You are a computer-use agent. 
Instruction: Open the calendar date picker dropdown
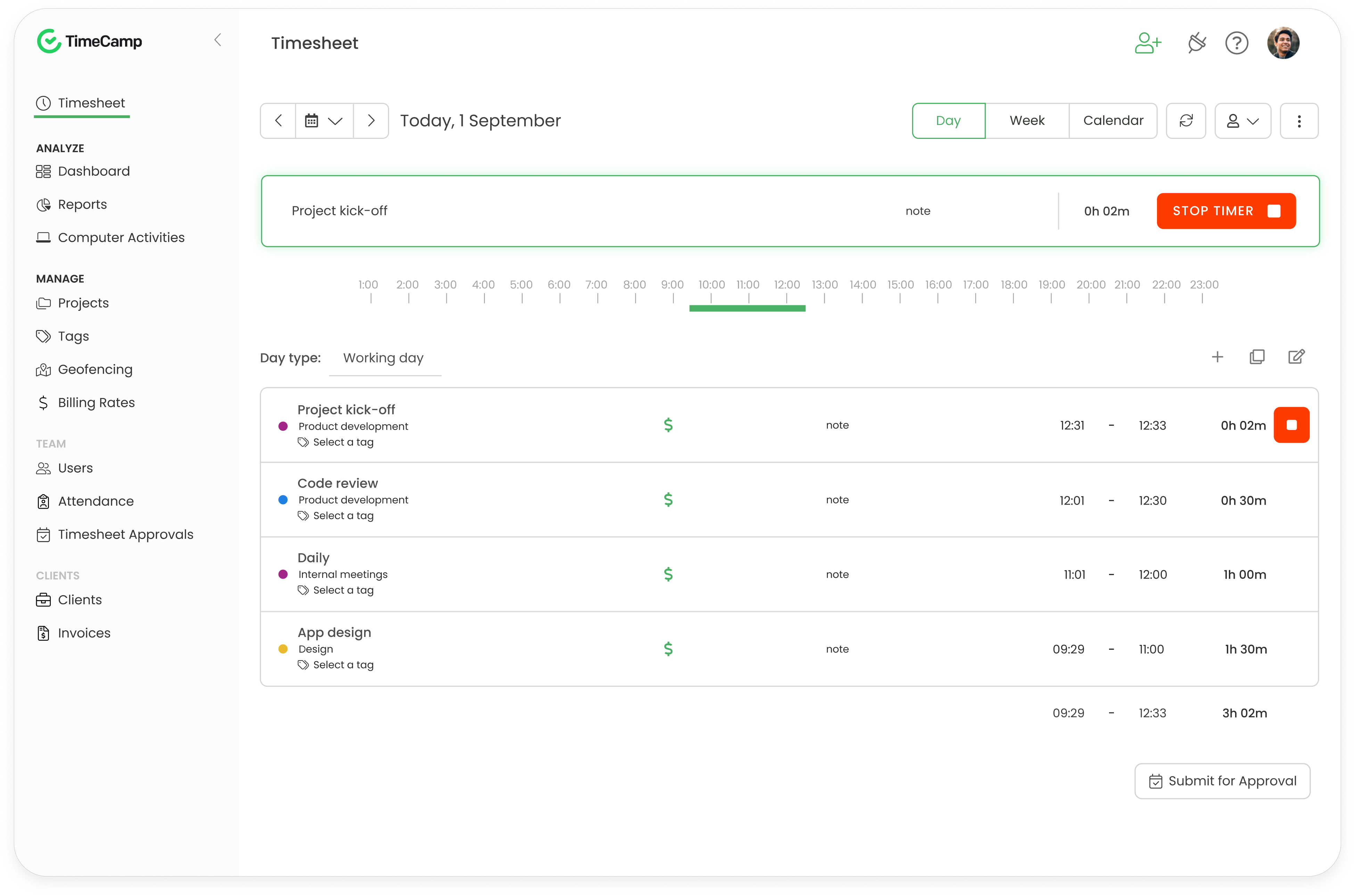(x=323, y=121)
